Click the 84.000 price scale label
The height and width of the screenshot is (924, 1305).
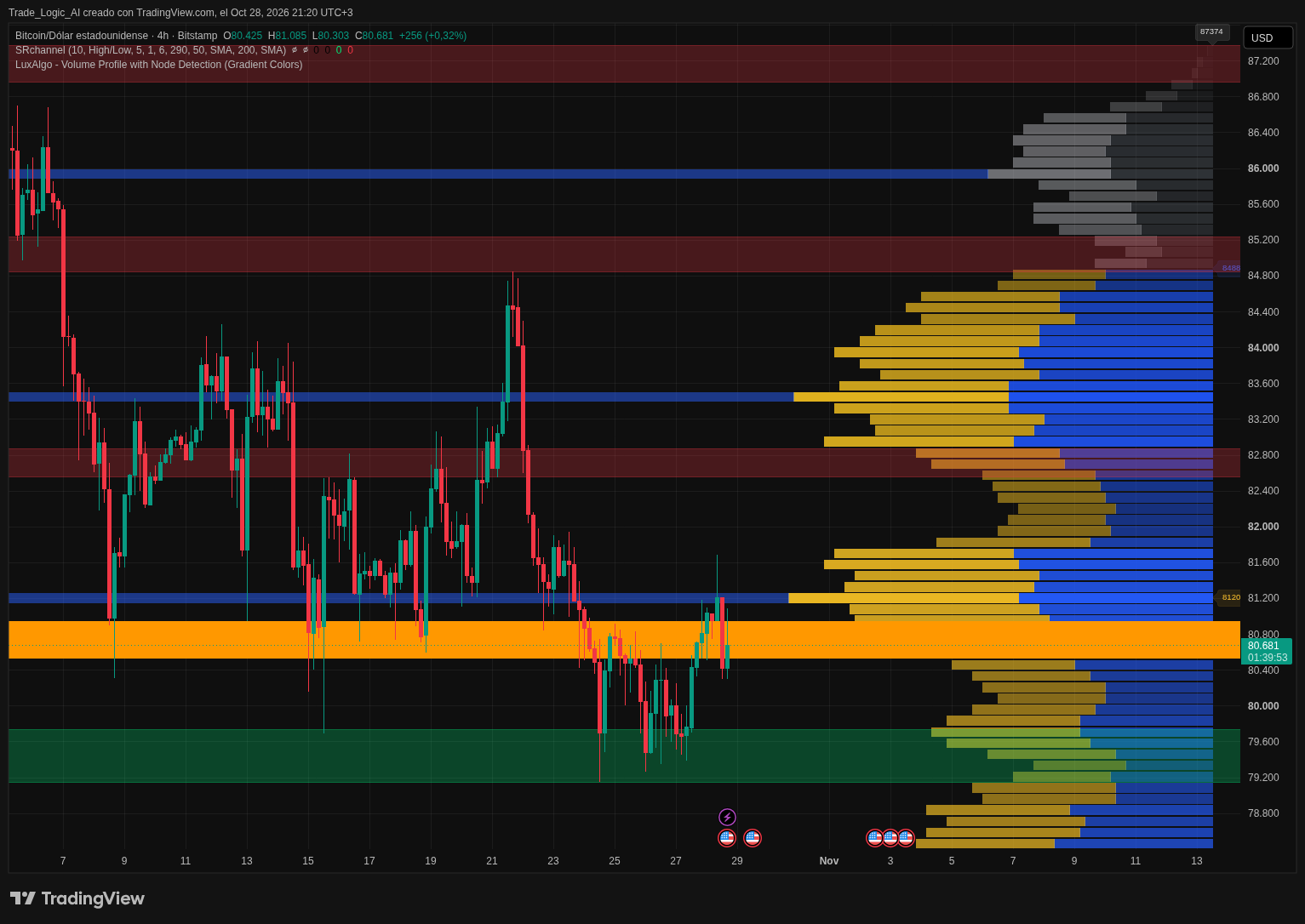tap(1263, 348)
